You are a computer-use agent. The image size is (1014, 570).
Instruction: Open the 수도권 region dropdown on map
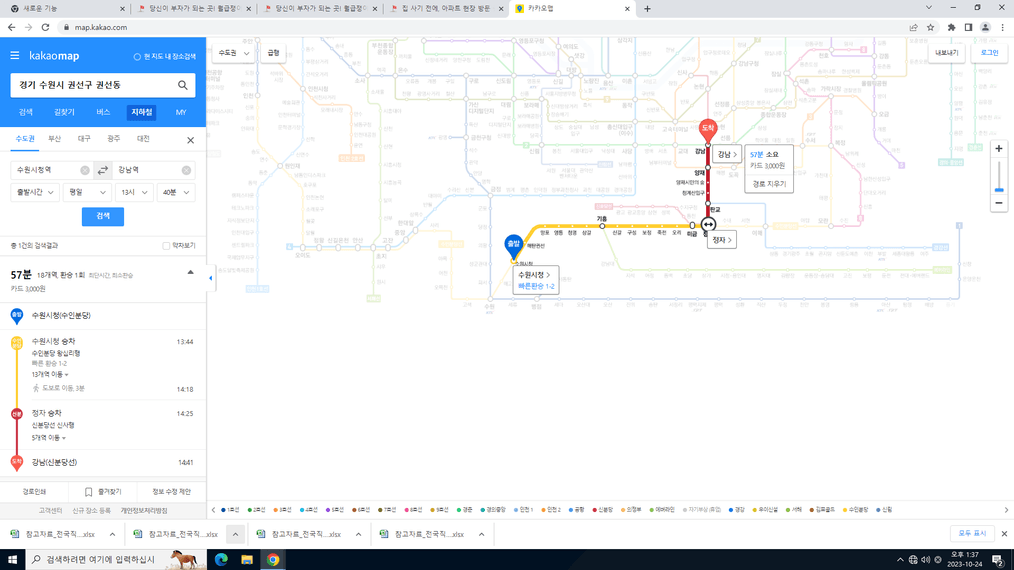pyautogui.click(x=233, y=53)
